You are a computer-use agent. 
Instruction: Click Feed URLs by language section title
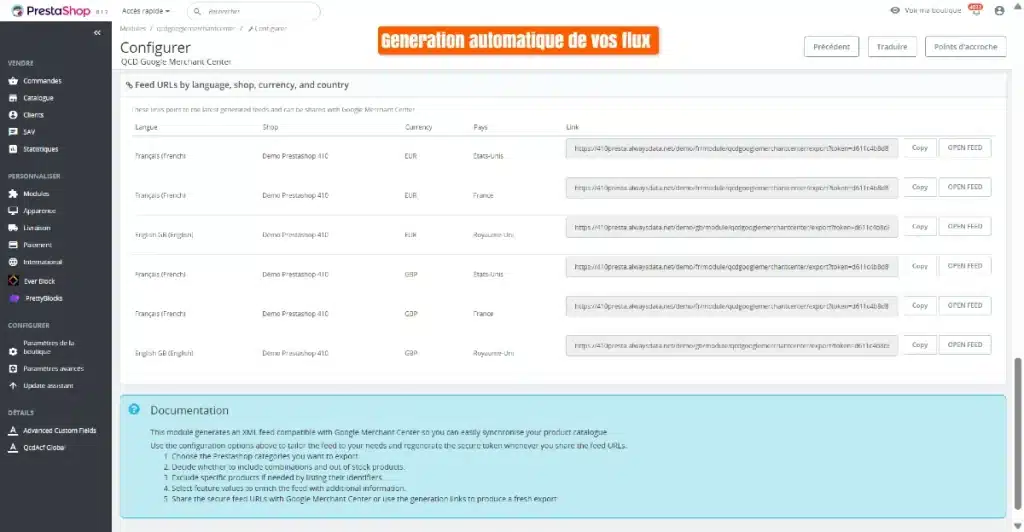point(242,85)
